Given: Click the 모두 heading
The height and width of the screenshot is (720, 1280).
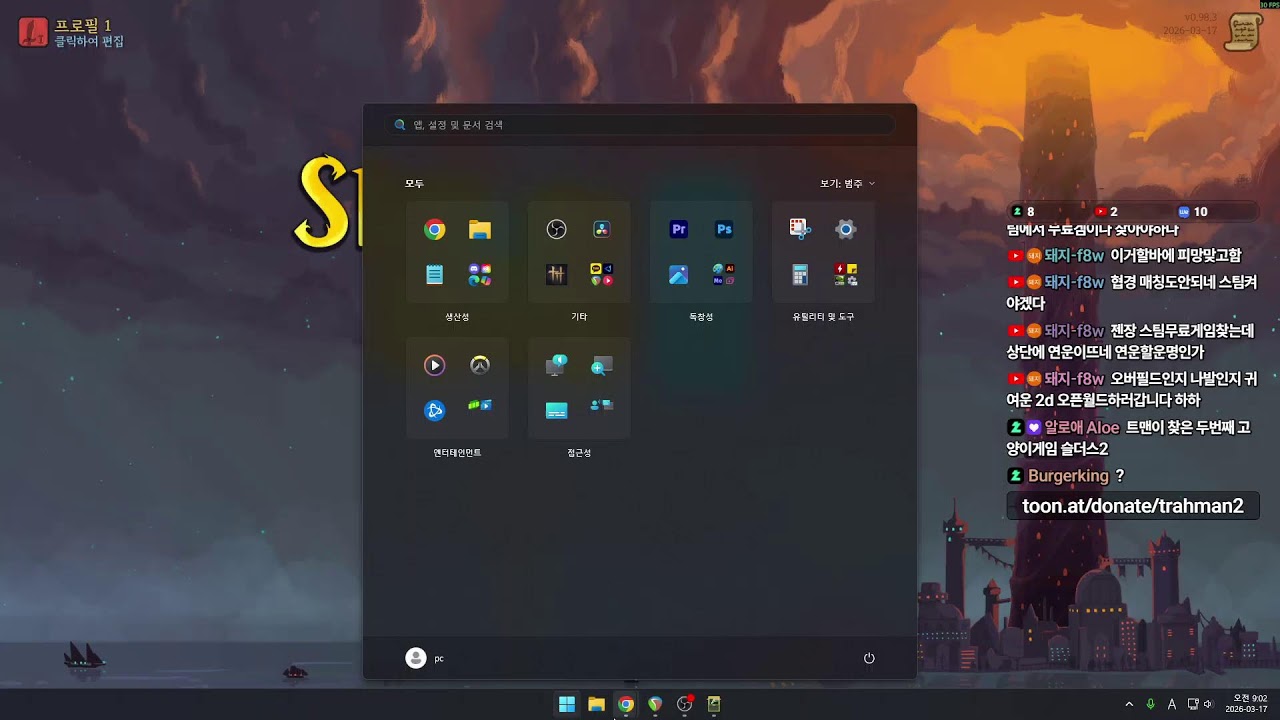Looking at the screenshot, I should (x=414, y=184).
